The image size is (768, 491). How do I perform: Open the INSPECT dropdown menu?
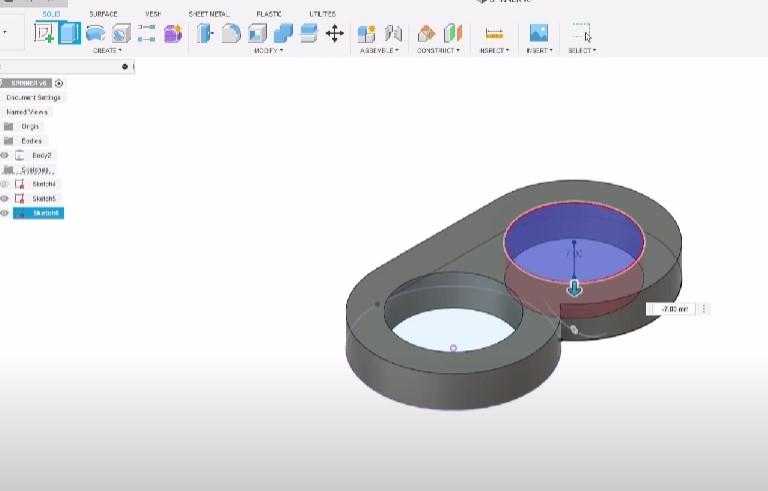494,50
